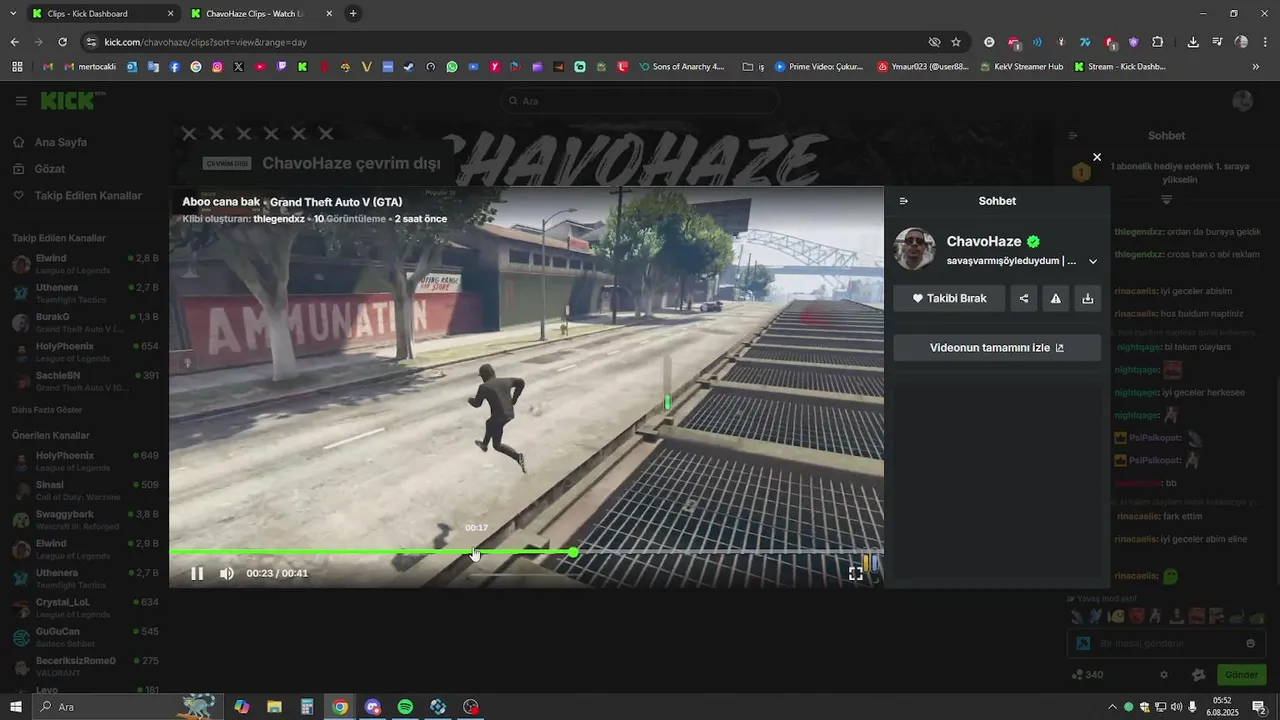
Task: Seek using the green clip progress bar handle
Action: (x=573, y=552)
